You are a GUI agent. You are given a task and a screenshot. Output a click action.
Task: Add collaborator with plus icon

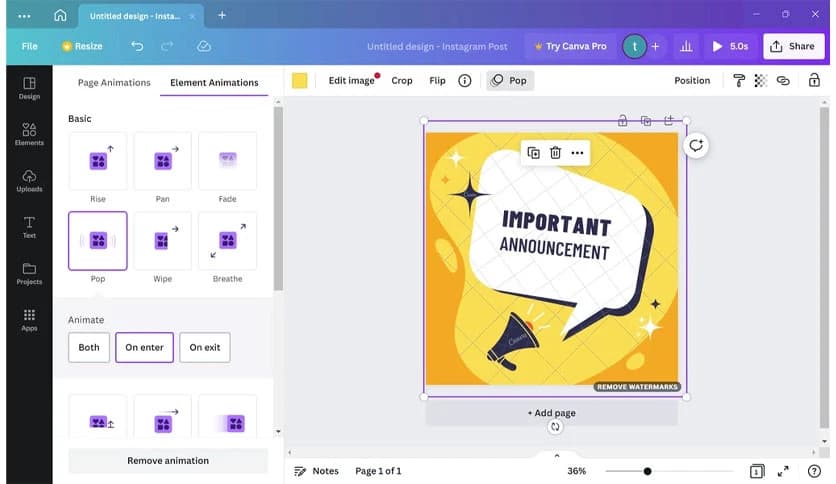655,46
